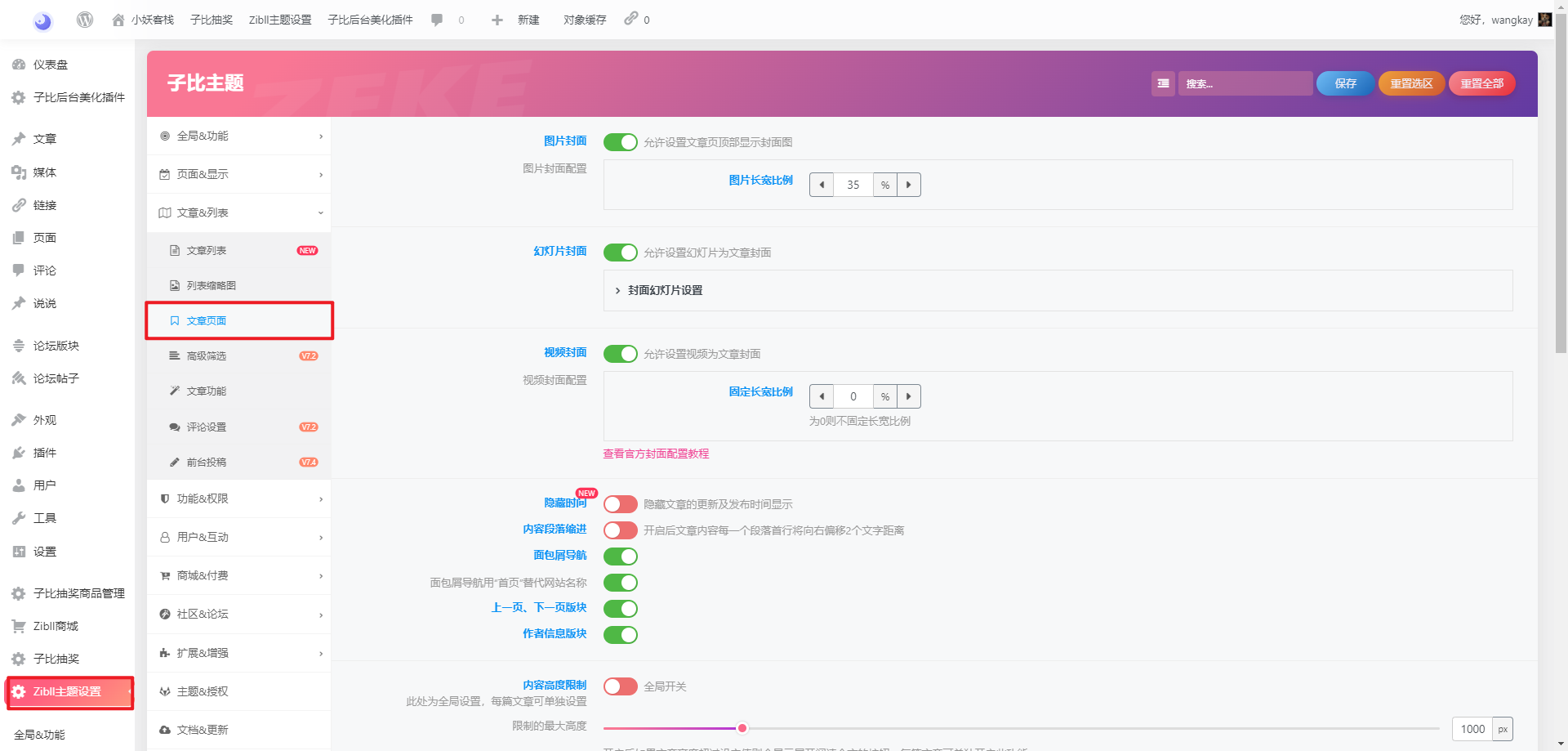1568x751 pixels.
Task: Open the 评论设置 submenu item
Action: click(239, 427)
